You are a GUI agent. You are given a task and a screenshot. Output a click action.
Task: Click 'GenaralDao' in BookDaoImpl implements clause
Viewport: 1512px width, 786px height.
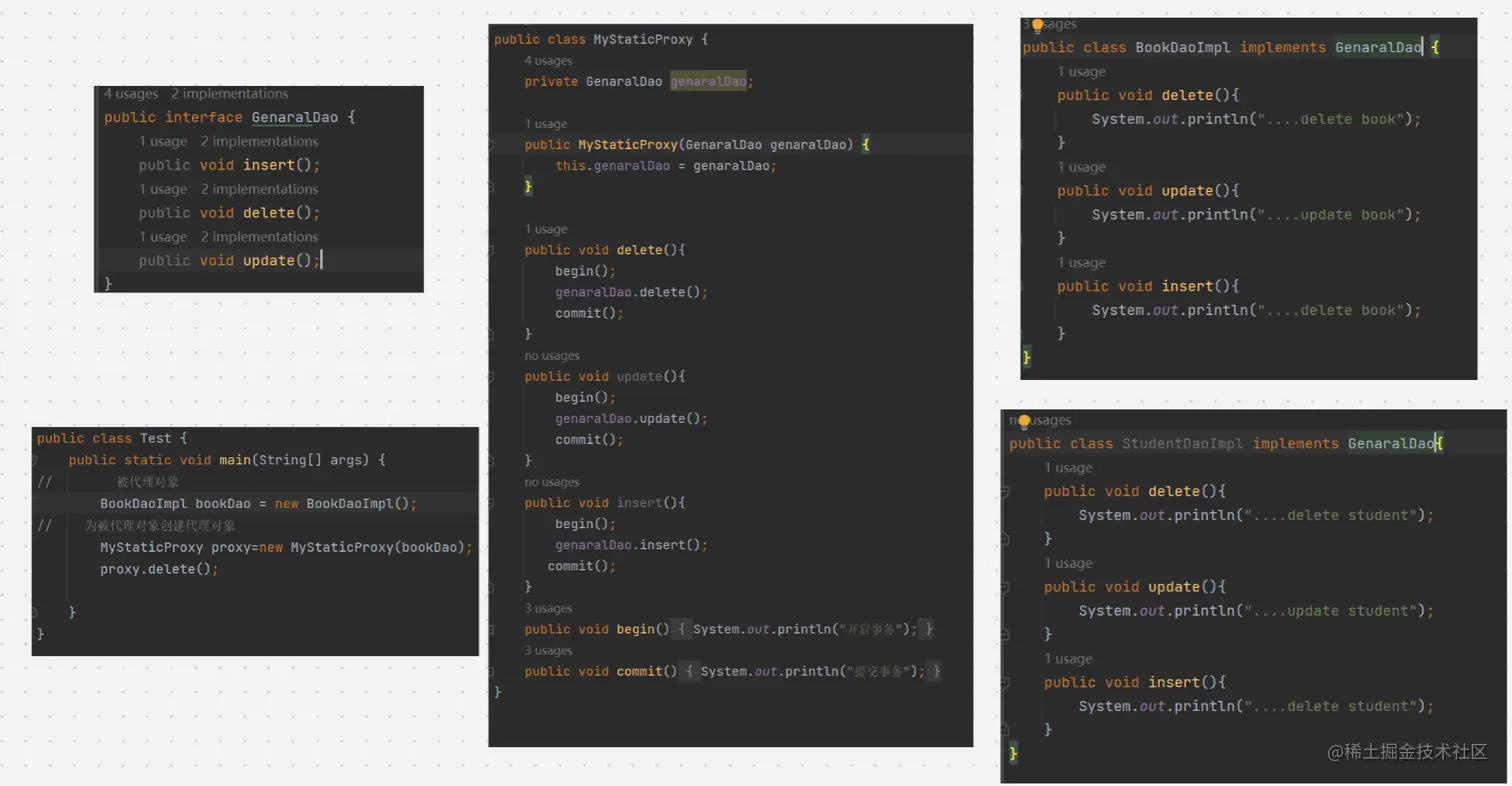(x=1379, y=48)
